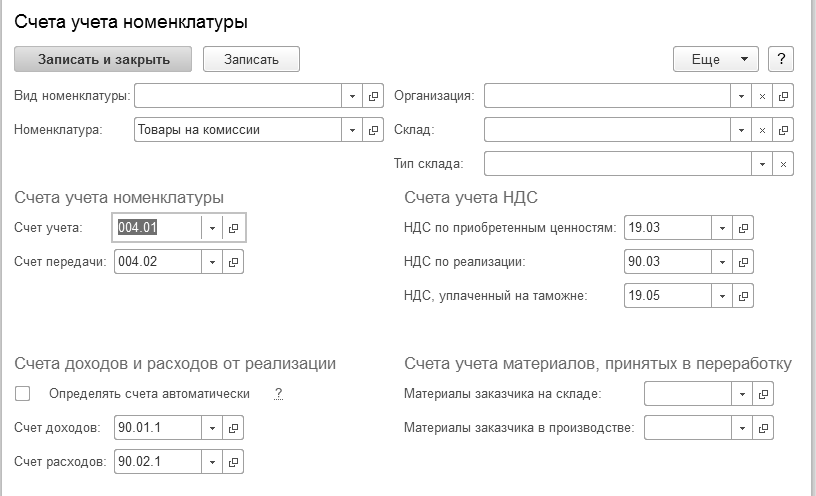This screenshot has height=496, width=816.
Task: Click the help question mark button
Action: coord(780,60)
